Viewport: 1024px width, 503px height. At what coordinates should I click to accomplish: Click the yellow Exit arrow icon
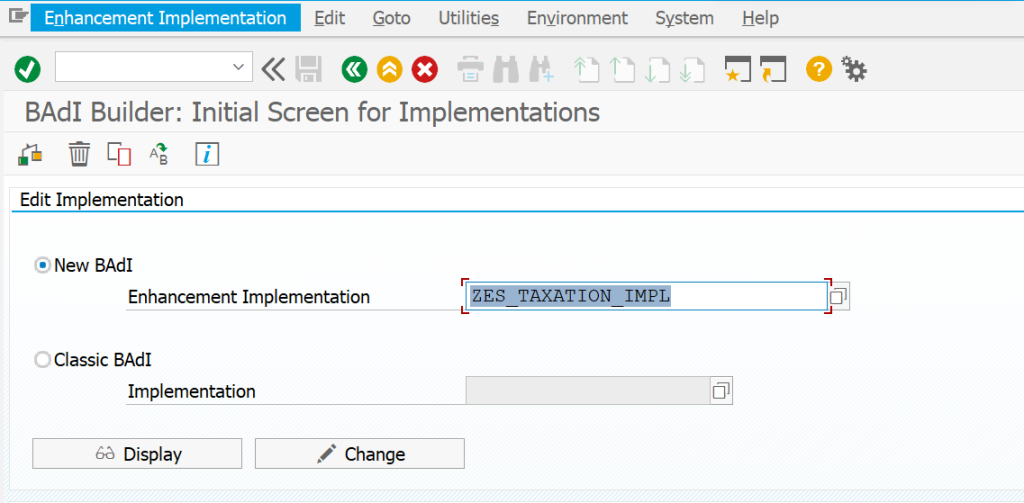coord(389,69)
